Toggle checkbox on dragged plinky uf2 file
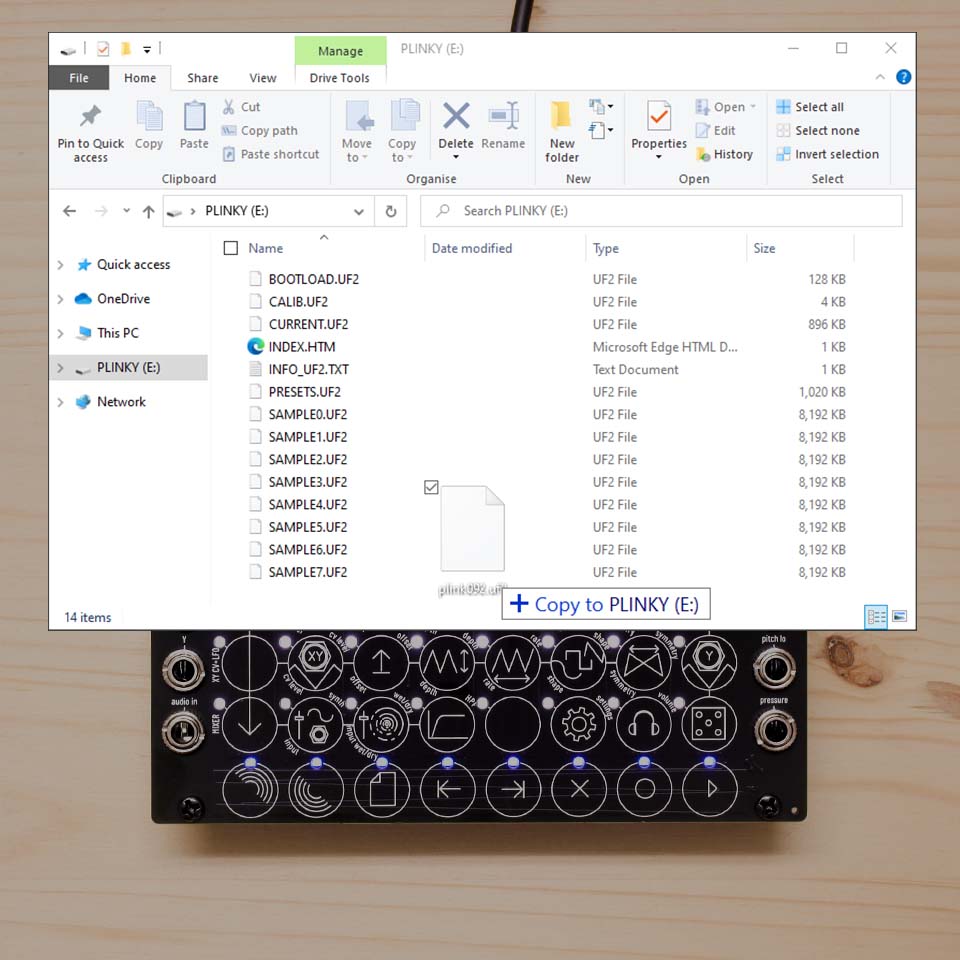The height and width of the screenshot is (960, 960). coord(431,487)
